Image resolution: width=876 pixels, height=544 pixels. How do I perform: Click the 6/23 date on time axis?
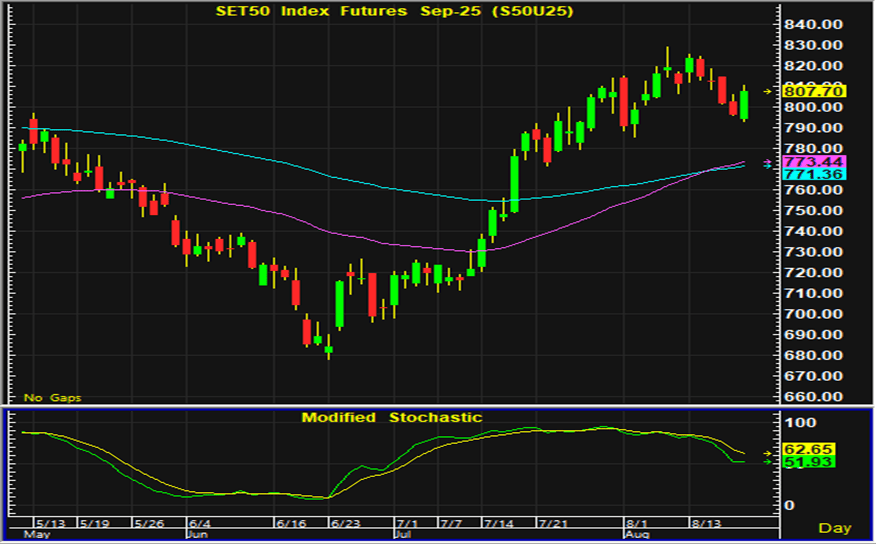click(345, 523)
